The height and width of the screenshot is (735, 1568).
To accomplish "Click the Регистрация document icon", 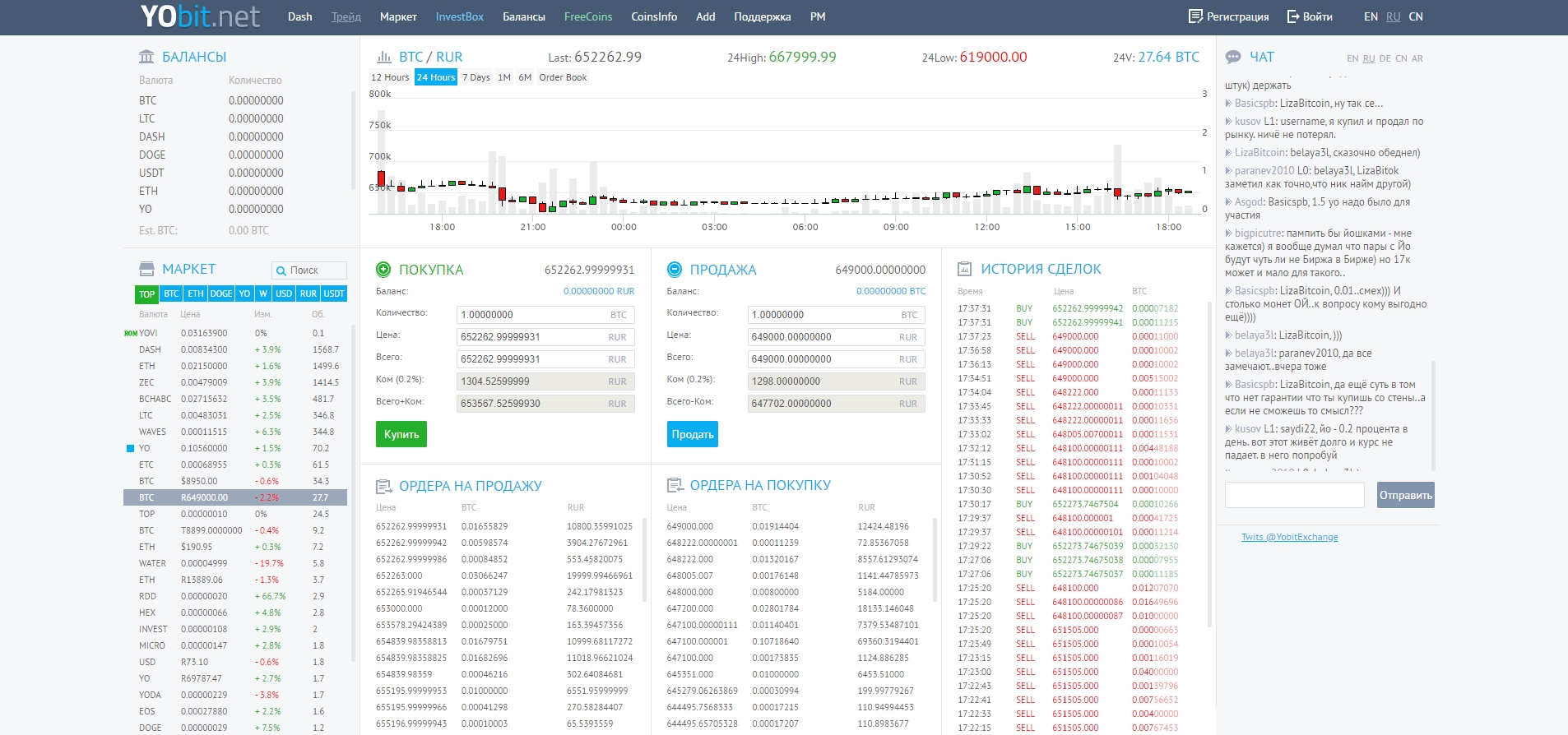I will (1195, 16).
